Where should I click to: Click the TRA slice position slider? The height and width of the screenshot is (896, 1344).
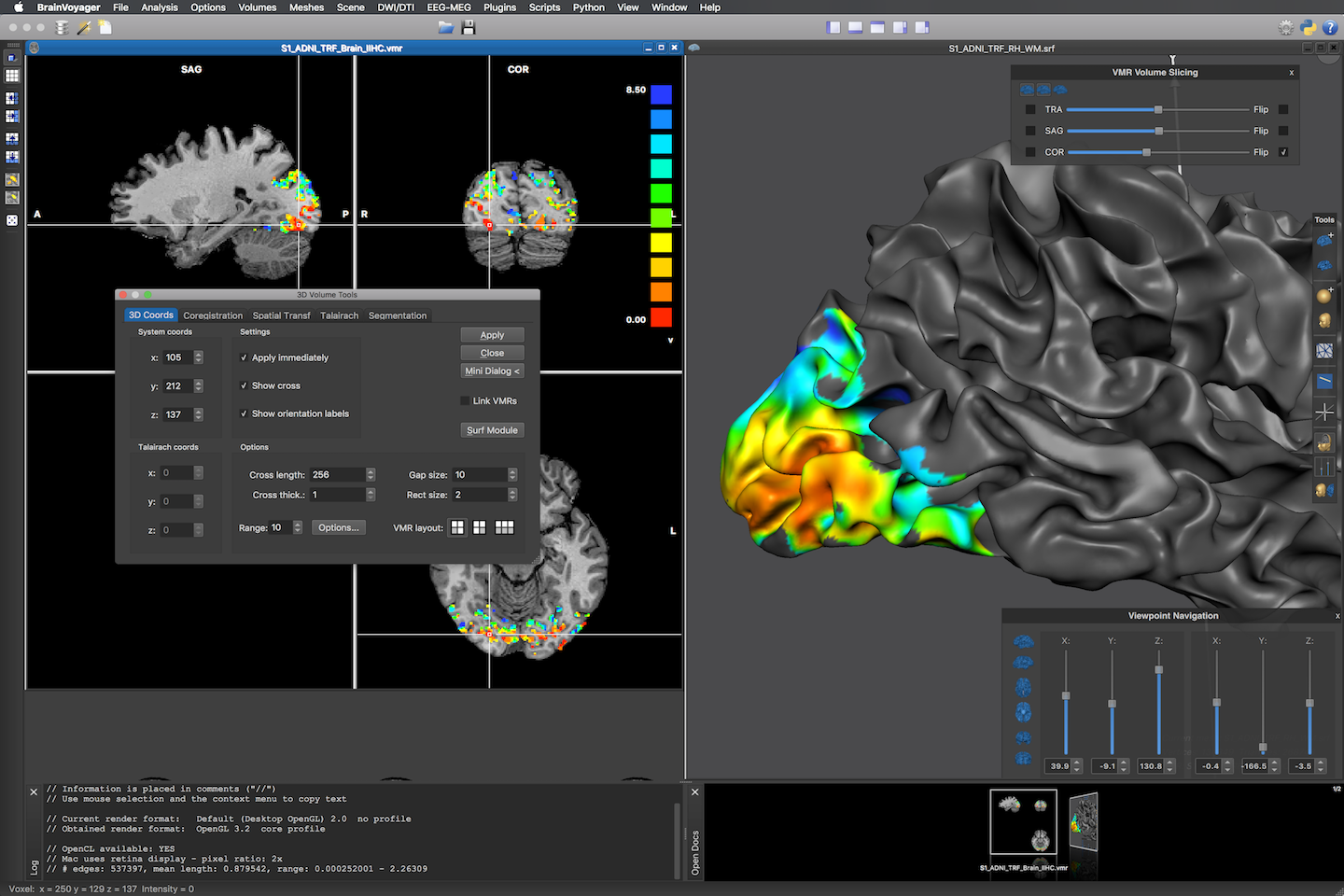[1157, 109]
